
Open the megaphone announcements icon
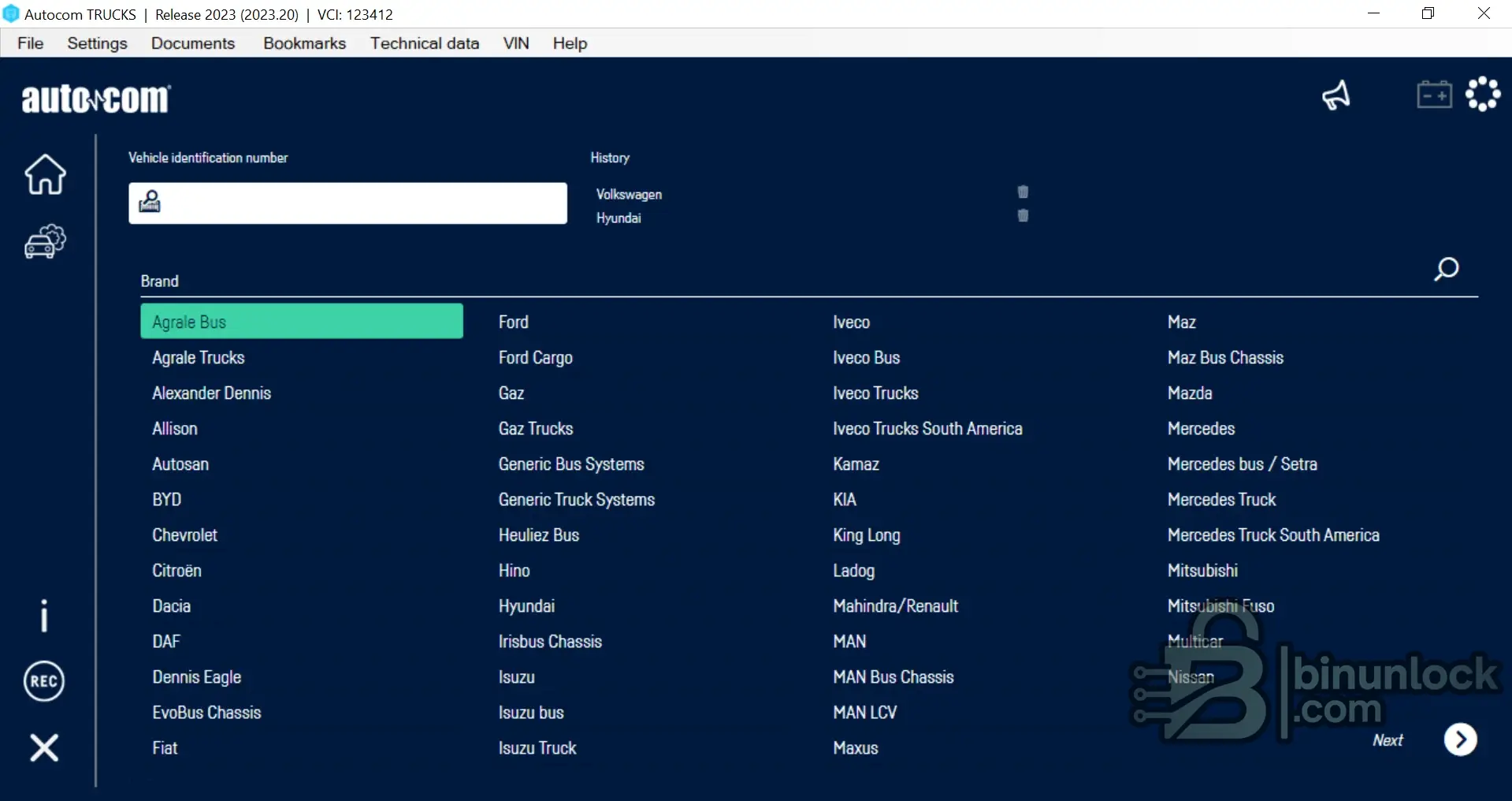(1336, 96)
